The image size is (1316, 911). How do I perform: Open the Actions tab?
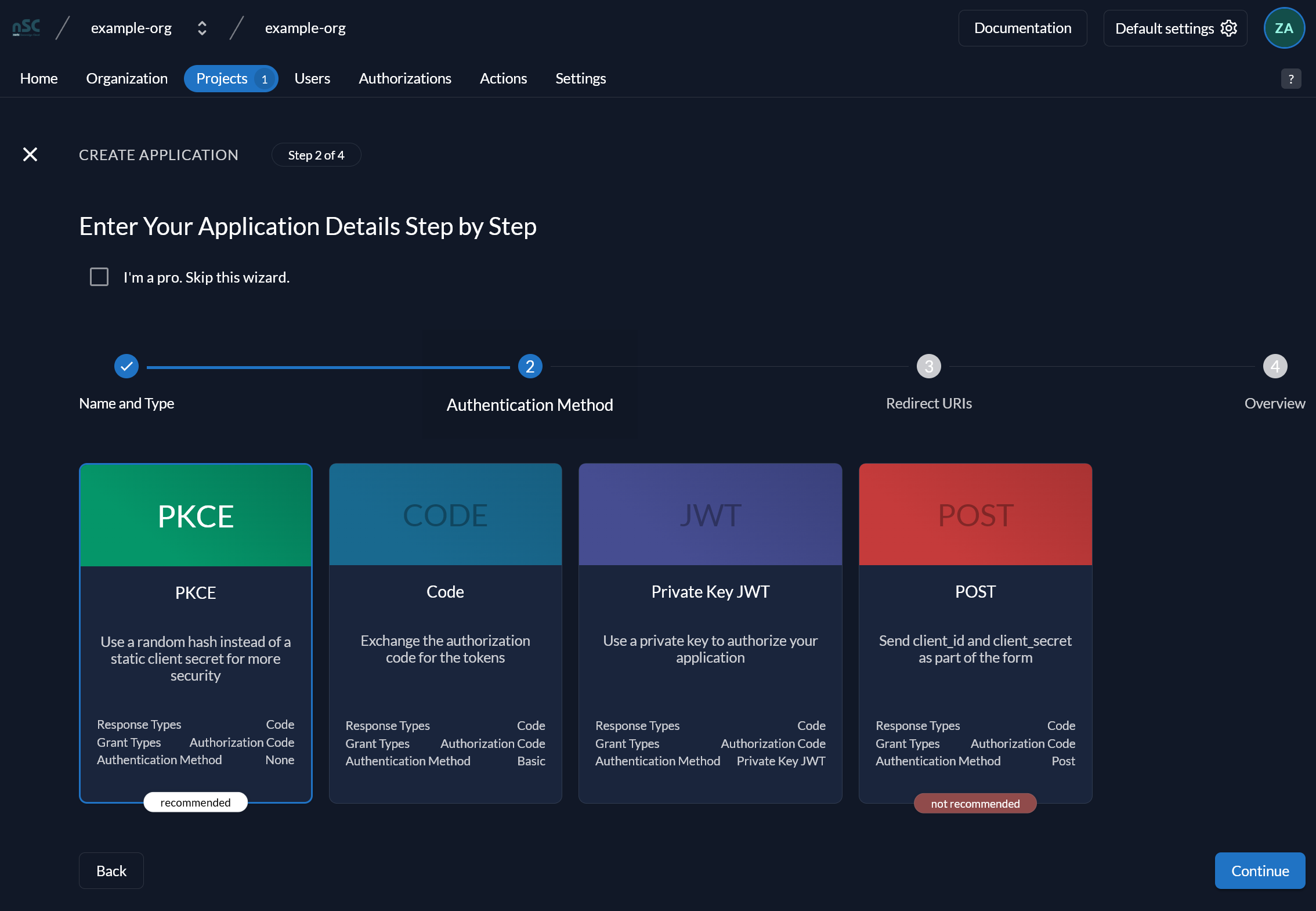click(503, 78)
